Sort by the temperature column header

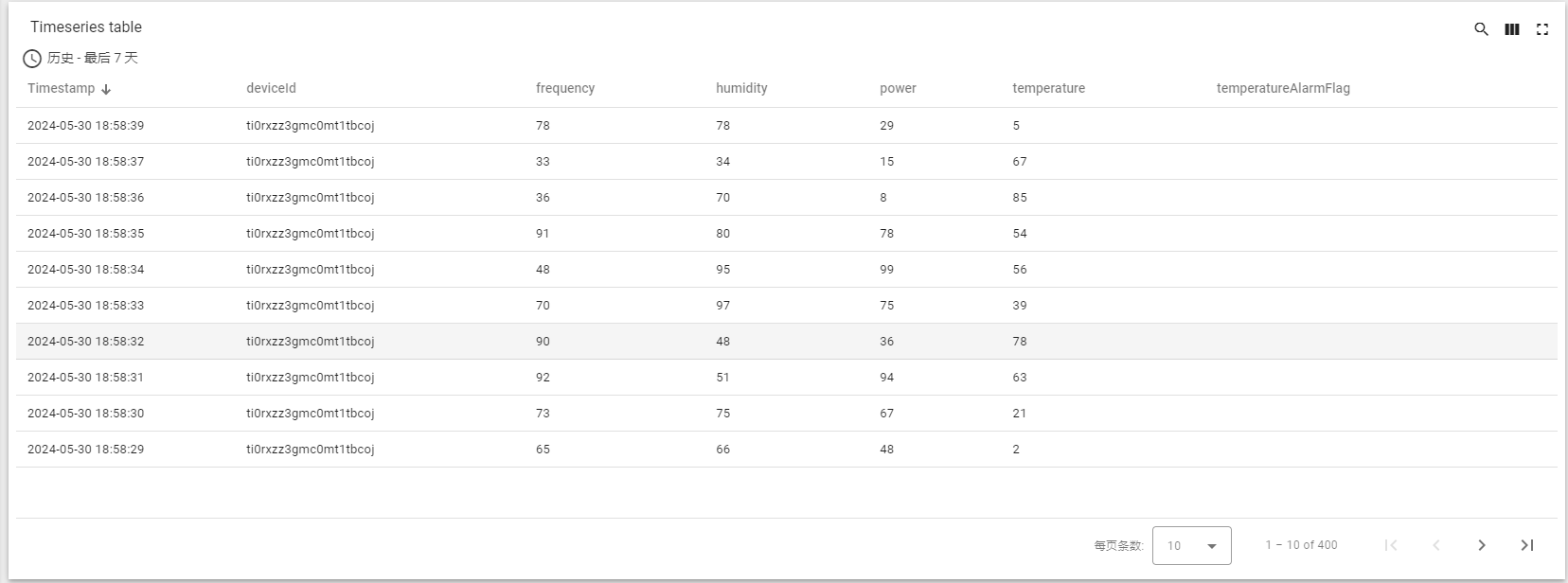point(1048,88)
